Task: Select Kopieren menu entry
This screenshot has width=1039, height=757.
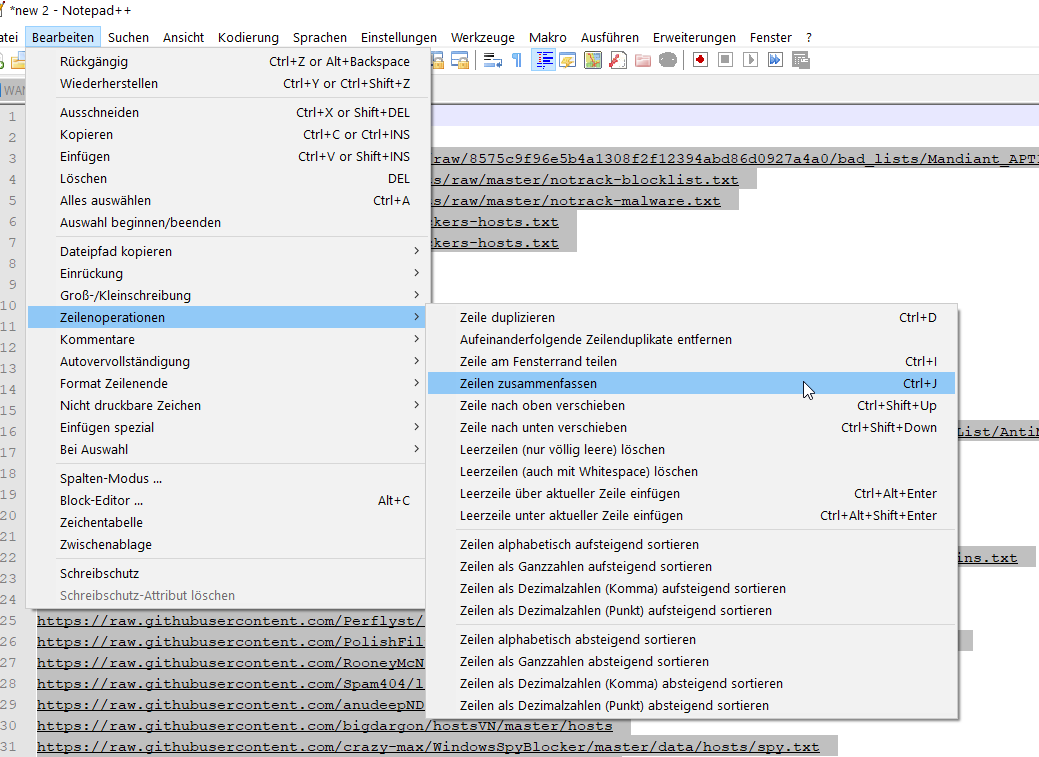Action: pos(226,135)
